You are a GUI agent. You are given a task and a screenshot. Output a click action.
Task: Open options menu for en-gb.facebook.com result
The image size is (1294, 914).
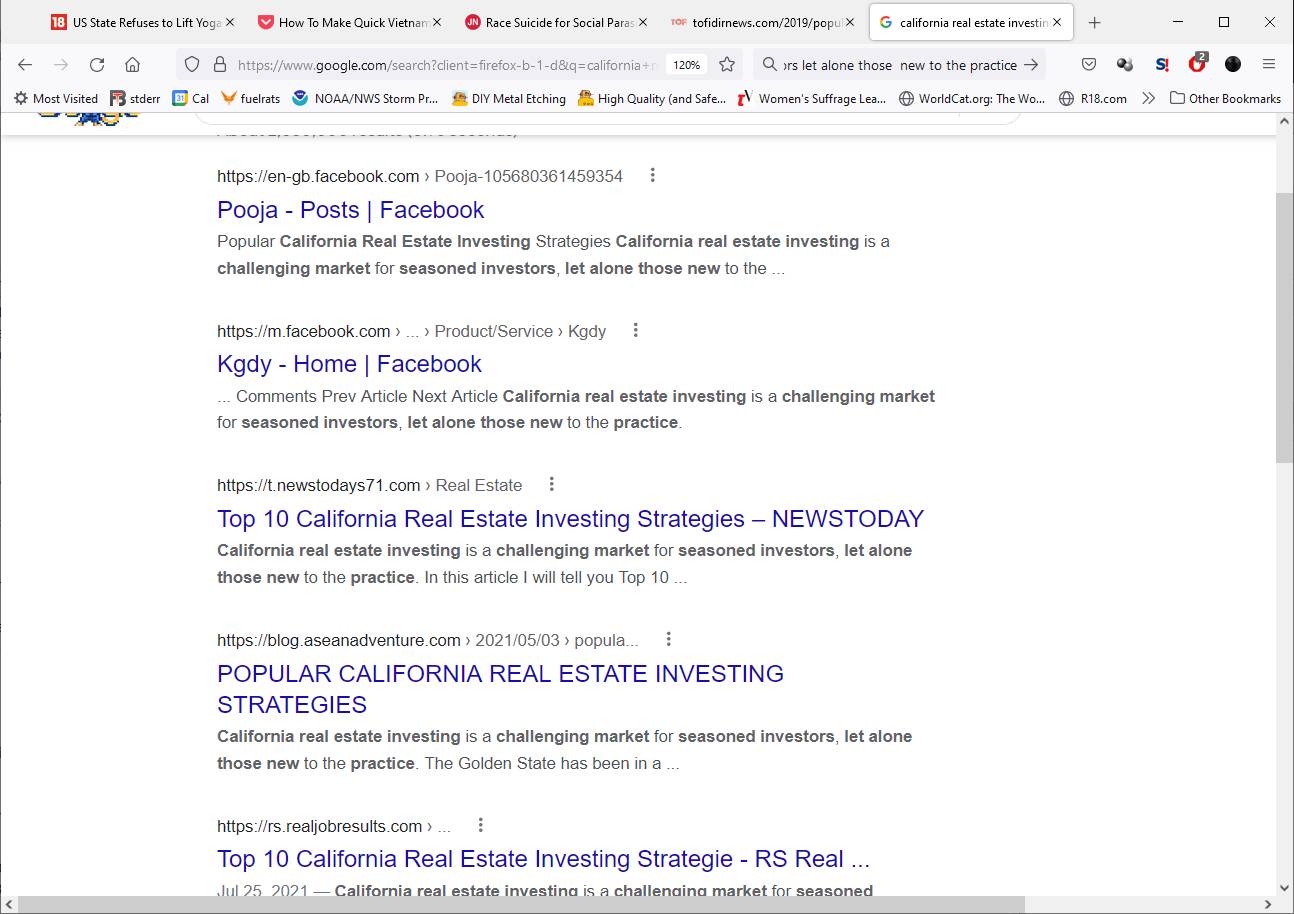[653, 175]
